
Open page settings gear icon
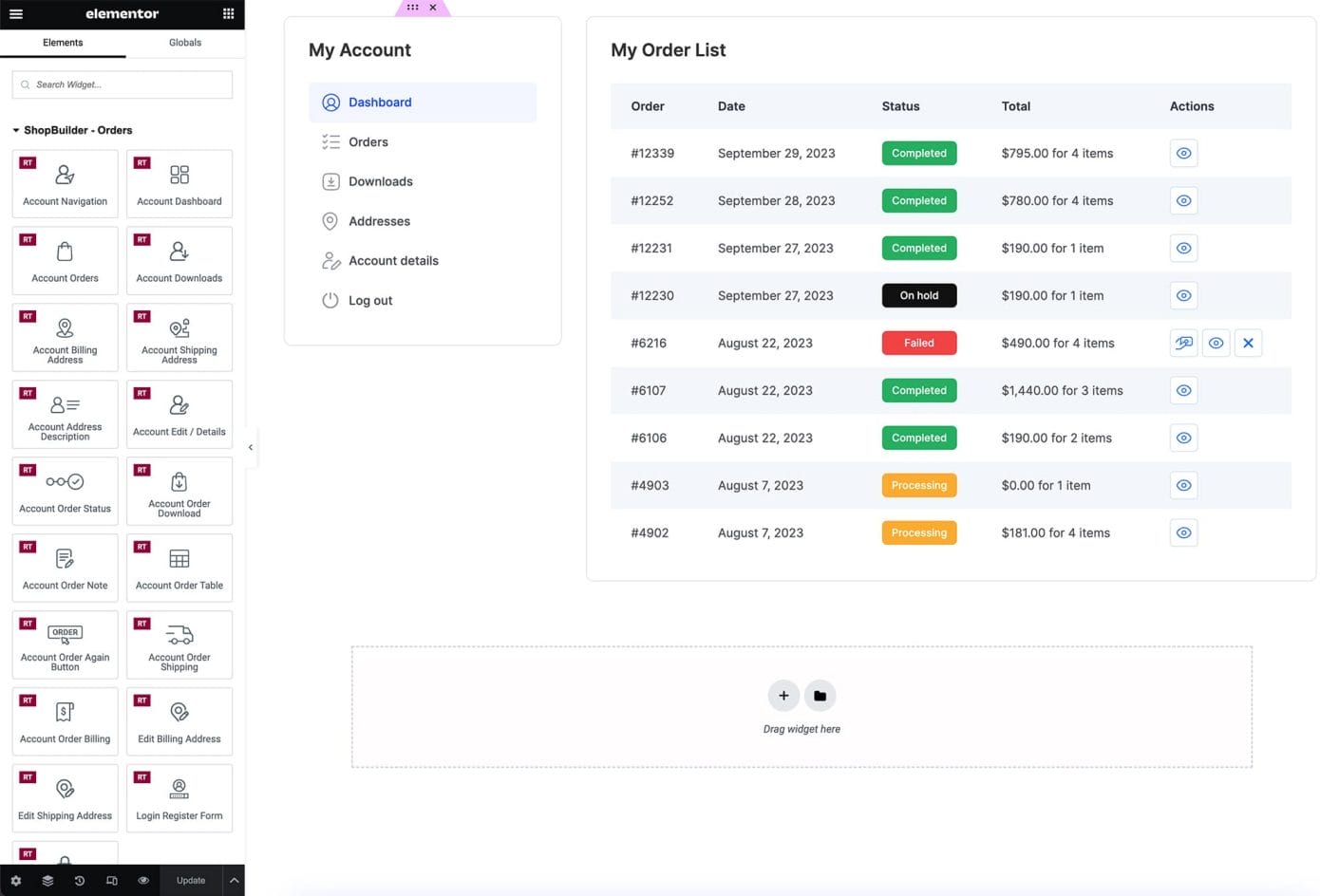coord(16,881)
